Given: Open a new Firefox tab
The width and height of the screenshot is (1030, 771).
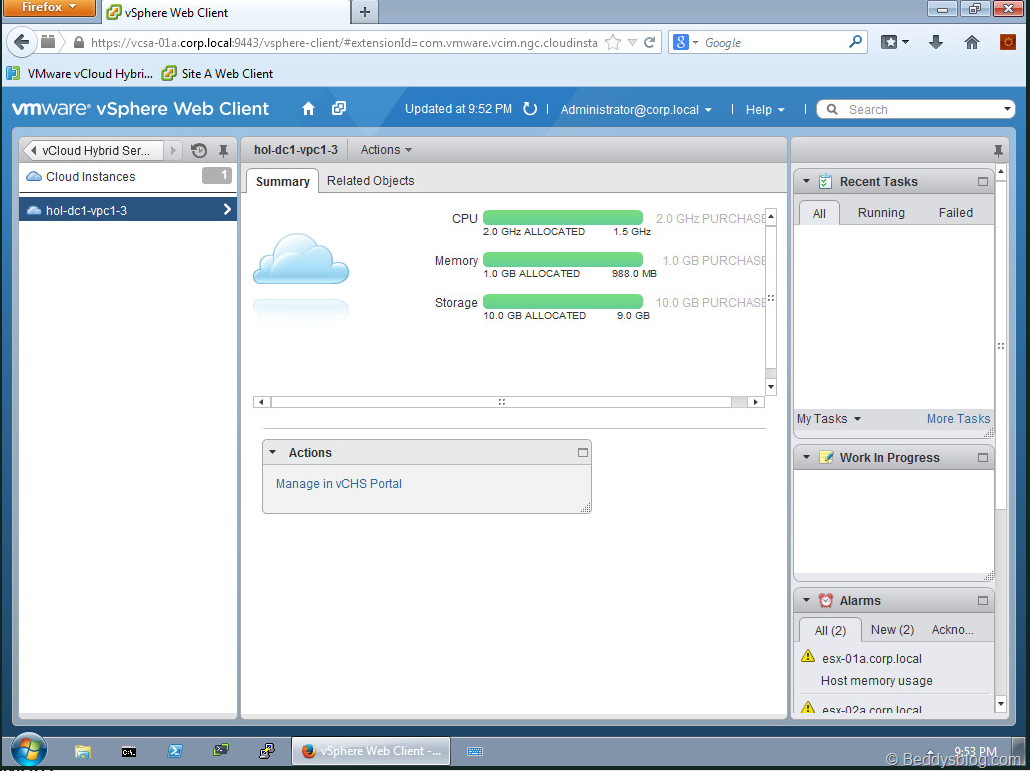Looking at the screenshot, I should tap(365, 12).
